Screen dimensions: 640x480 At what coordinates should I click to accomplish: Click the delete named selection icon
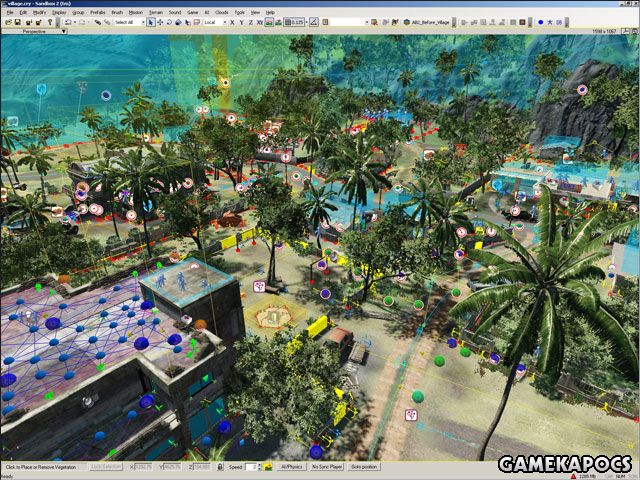pos(374,22)
